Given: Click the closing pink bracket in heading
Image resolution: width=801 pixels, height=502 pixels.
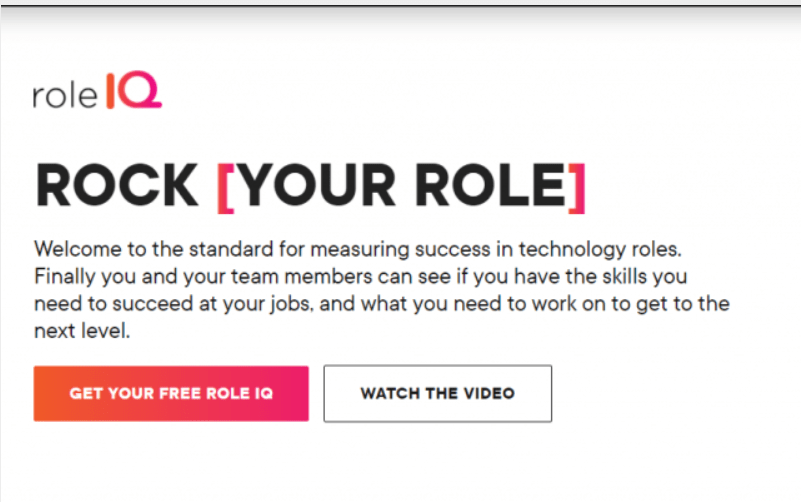Looking at the screenshot, I should (x=577, y=188).
